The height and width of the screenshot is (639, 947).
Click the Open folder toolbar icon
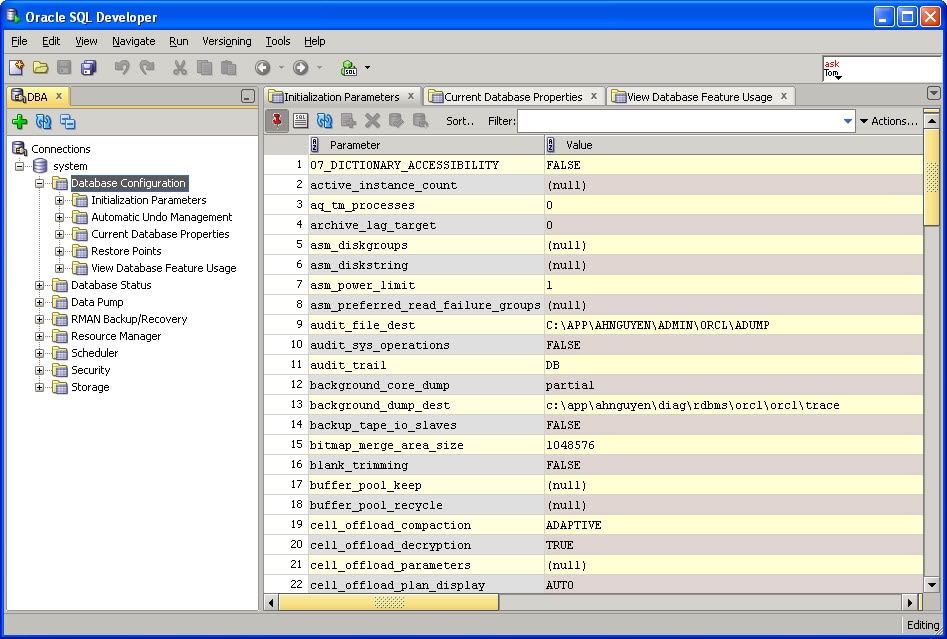[40, 68]
